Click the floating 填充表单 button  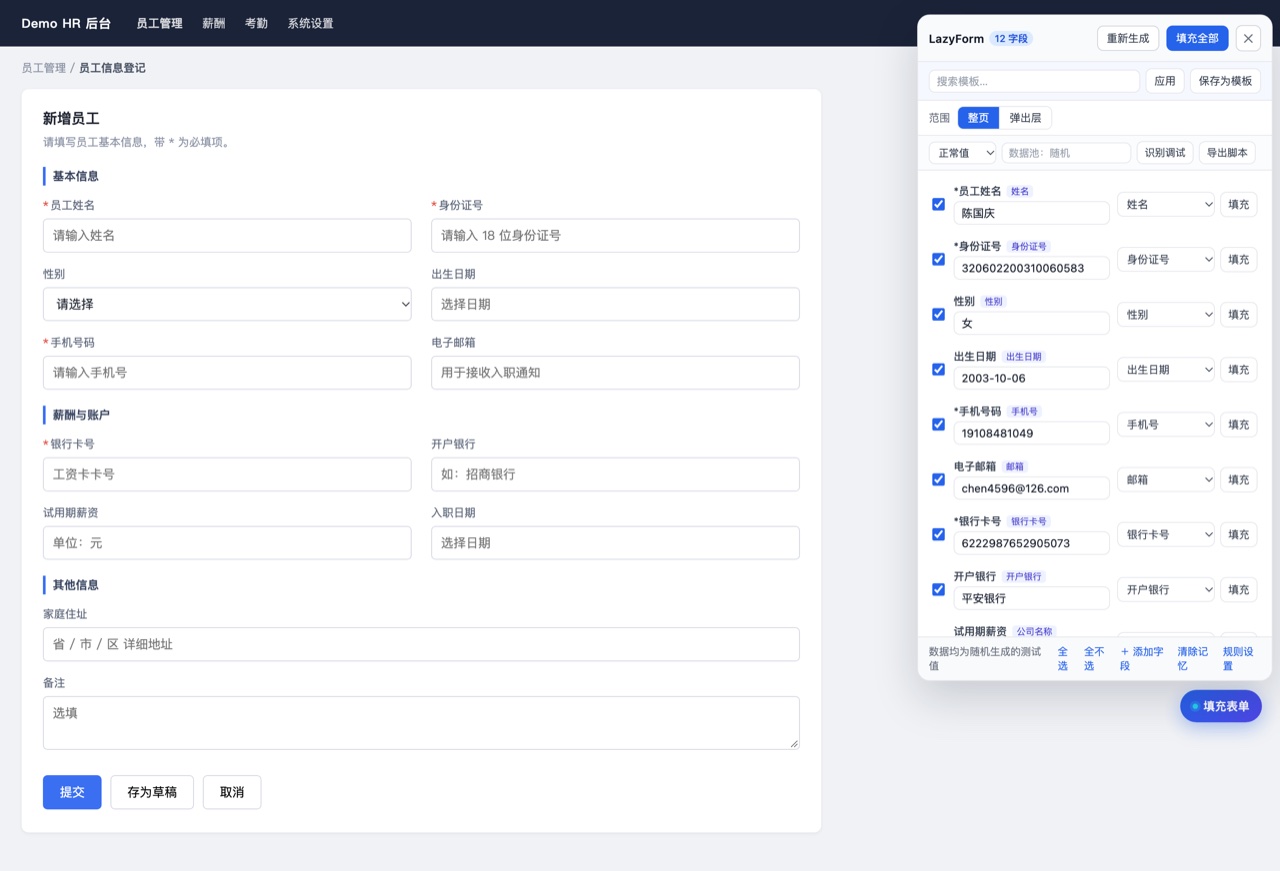point(1221,706)
